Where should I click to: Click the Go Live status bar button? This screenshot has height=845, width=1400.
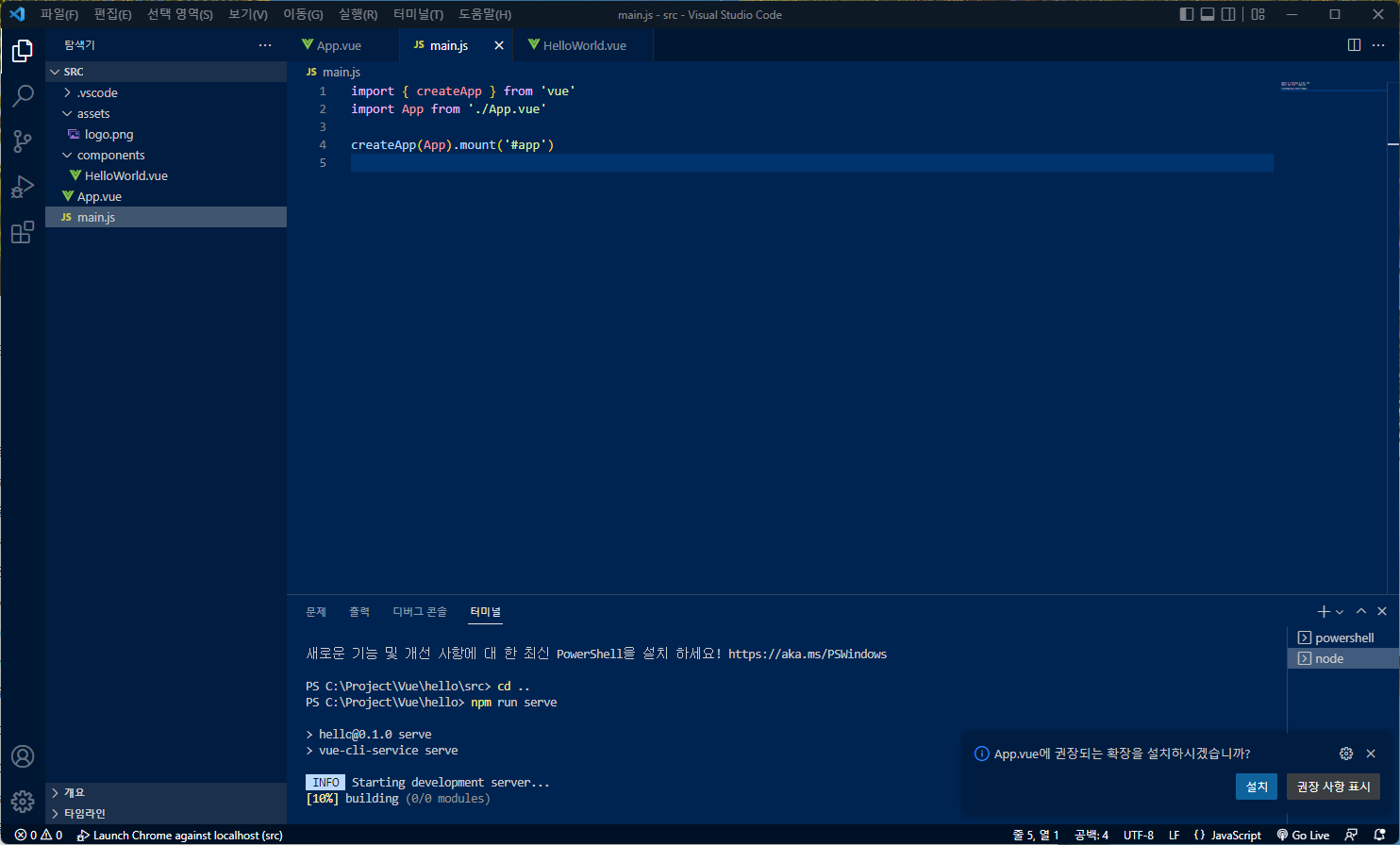point(1303,835)
